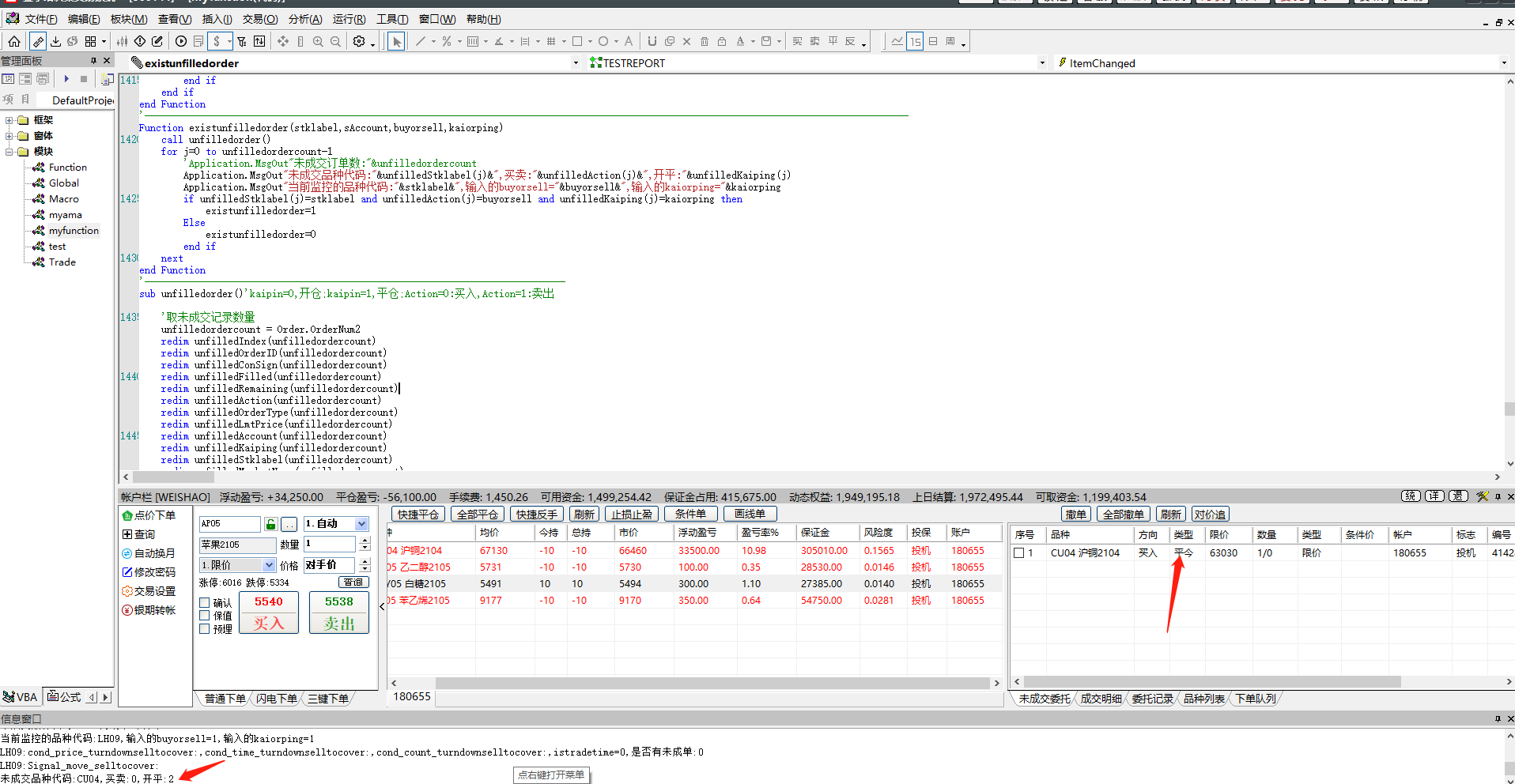Open 交易设置 in trade sidebar
Screen dimensions: 1515x784
click(x=149, y=591)
